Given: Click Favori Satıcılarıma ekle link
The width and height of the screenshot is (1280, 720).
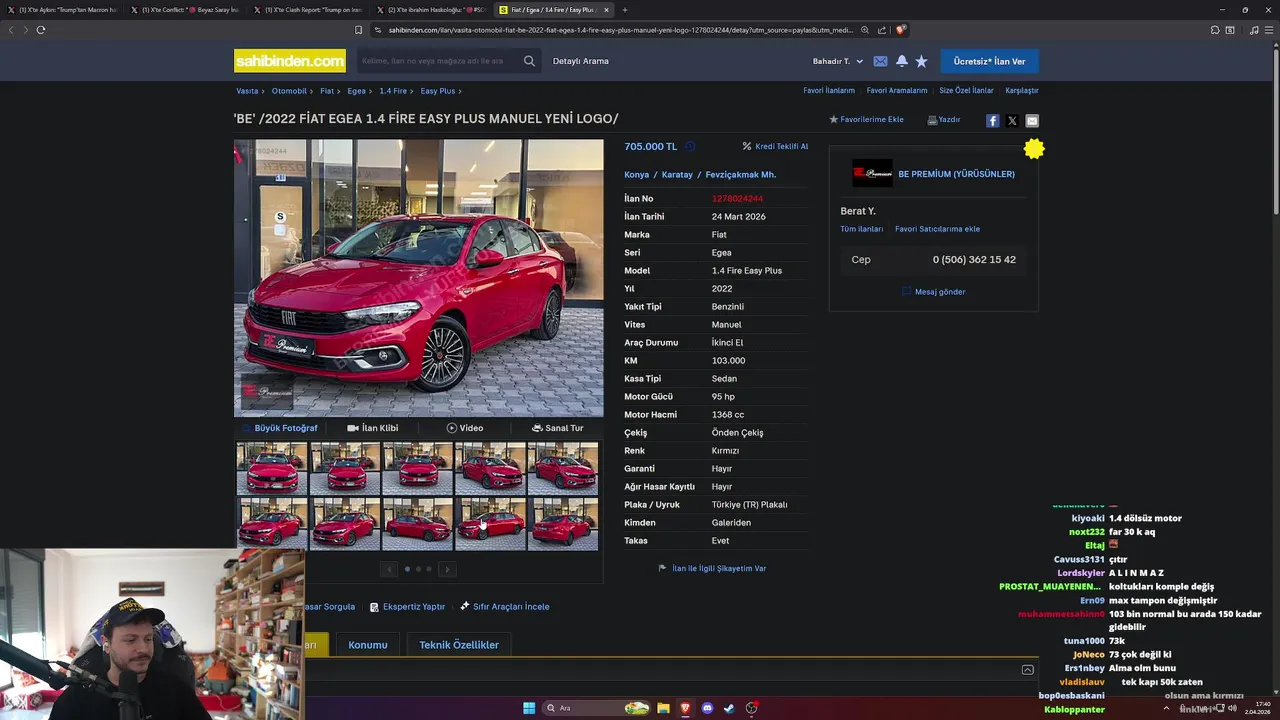Looking at the screenshot, I should pyautogui.click(x=937, y=229).
